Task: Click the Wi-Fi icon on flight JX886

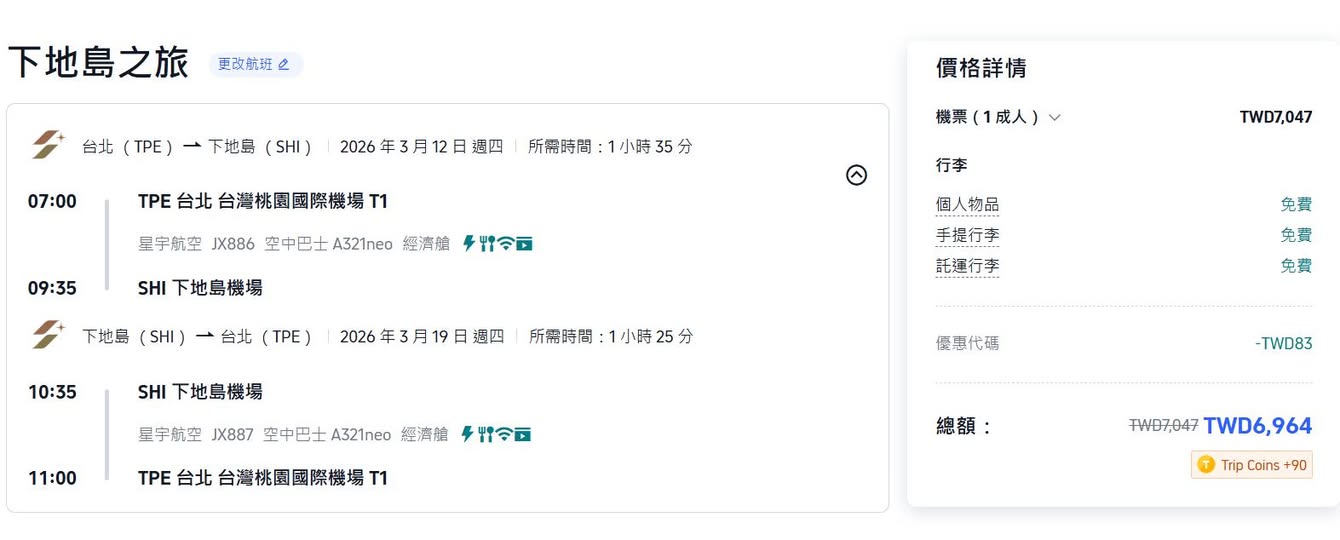Action: 506,243
